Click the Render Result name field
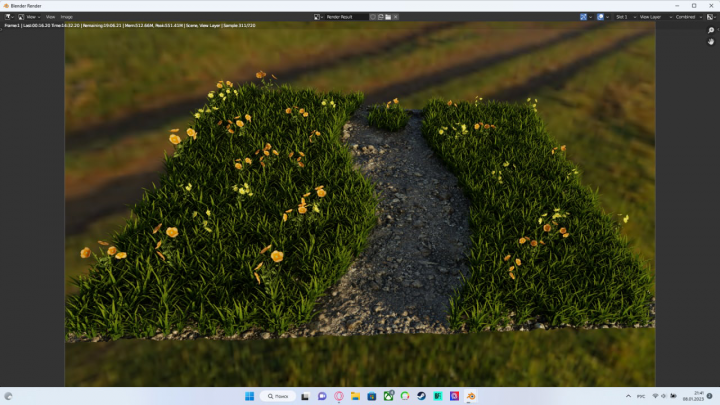Screen dimensions: 720x405 click(x=346, y=17)
